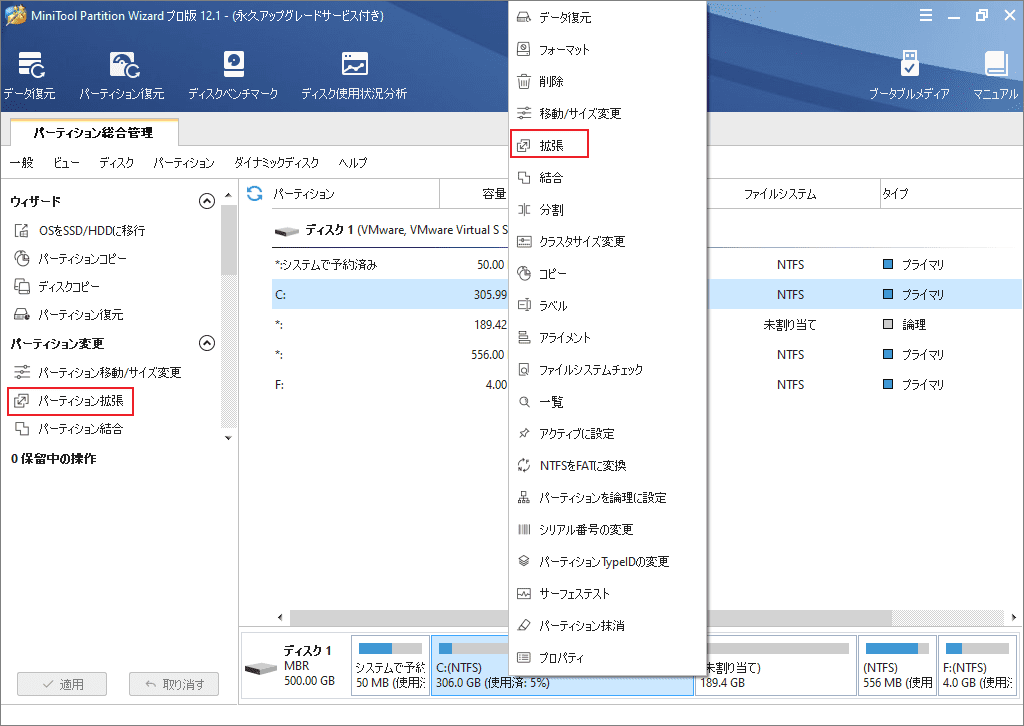Collapse the パーティション変更 section chevron

207,343
